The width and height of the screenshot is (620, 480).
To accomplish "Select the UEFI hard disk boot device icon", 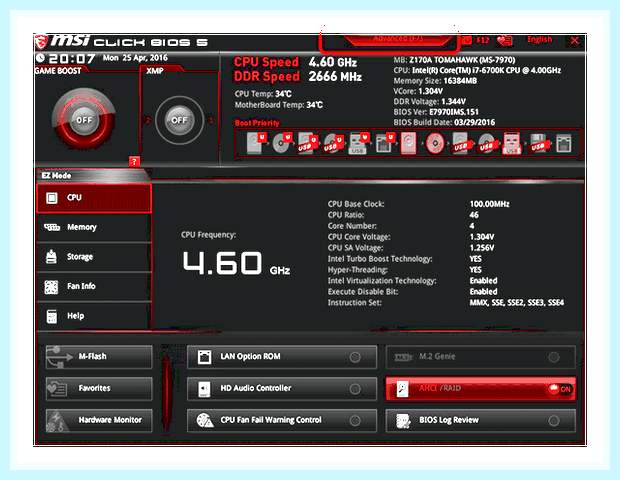I will (256, 143).
